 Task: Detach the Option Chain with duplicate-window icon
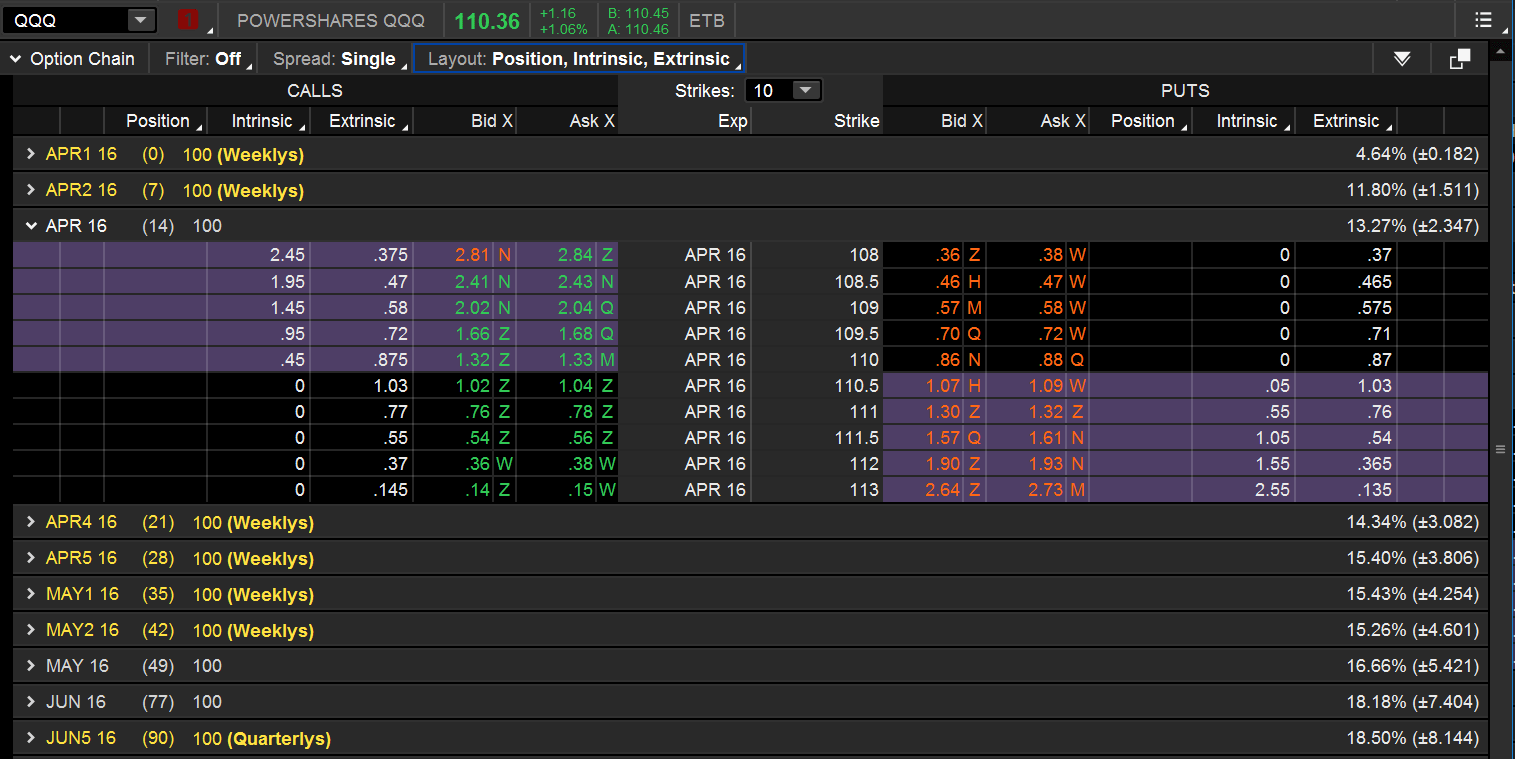coord(1459,58)
